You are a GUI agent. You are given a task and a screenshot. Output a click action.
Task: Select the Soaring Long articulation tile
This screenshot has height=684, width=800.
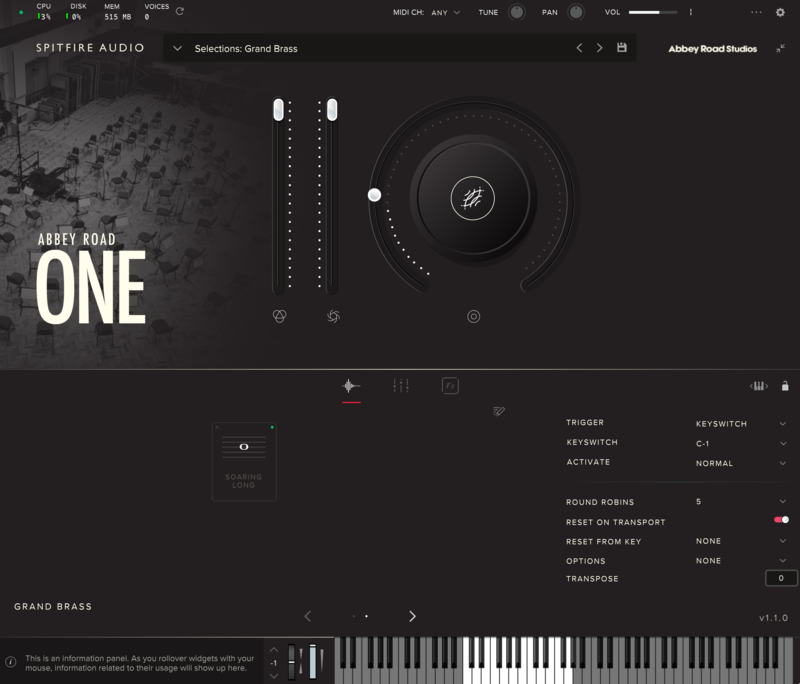[244, 462]
